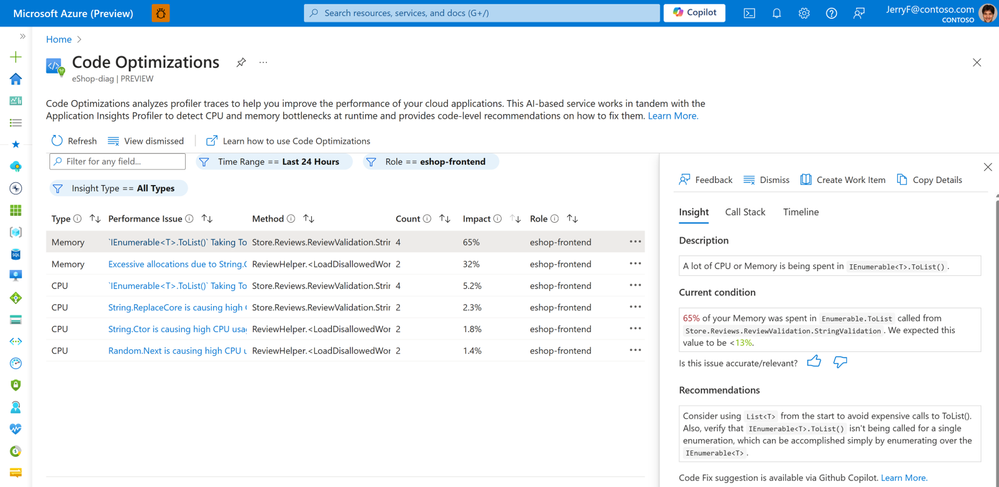Sort table by Performance Issue column
The width and height of the screenshot is (999, 487).
click(207, 219)
